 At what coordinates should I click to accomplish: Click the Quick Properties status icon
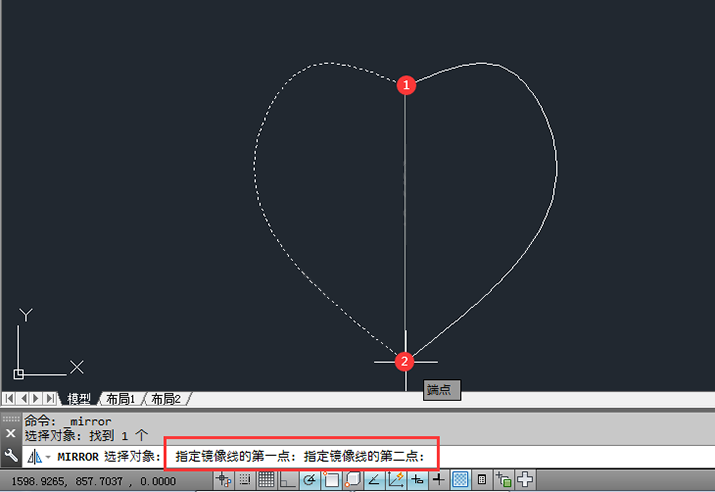click(482, 480)
